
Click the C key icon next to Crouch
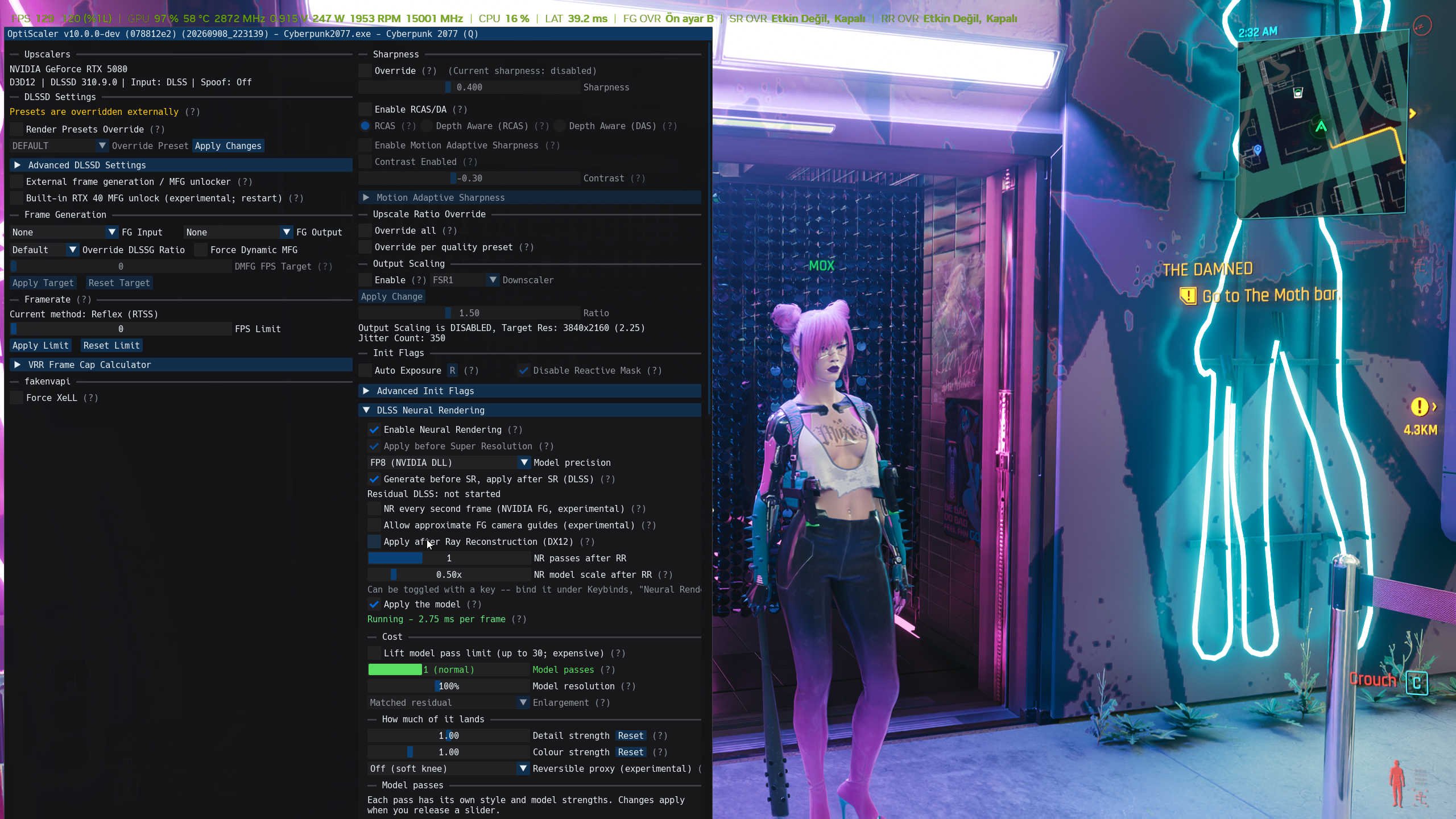pyautogui.click(x=1417, y=682)
